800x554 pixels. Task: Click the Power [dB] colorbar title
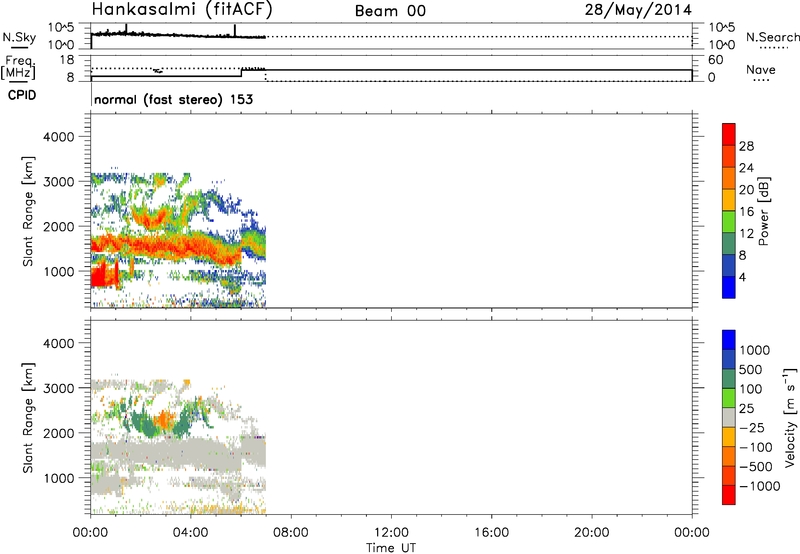(763, 211)
